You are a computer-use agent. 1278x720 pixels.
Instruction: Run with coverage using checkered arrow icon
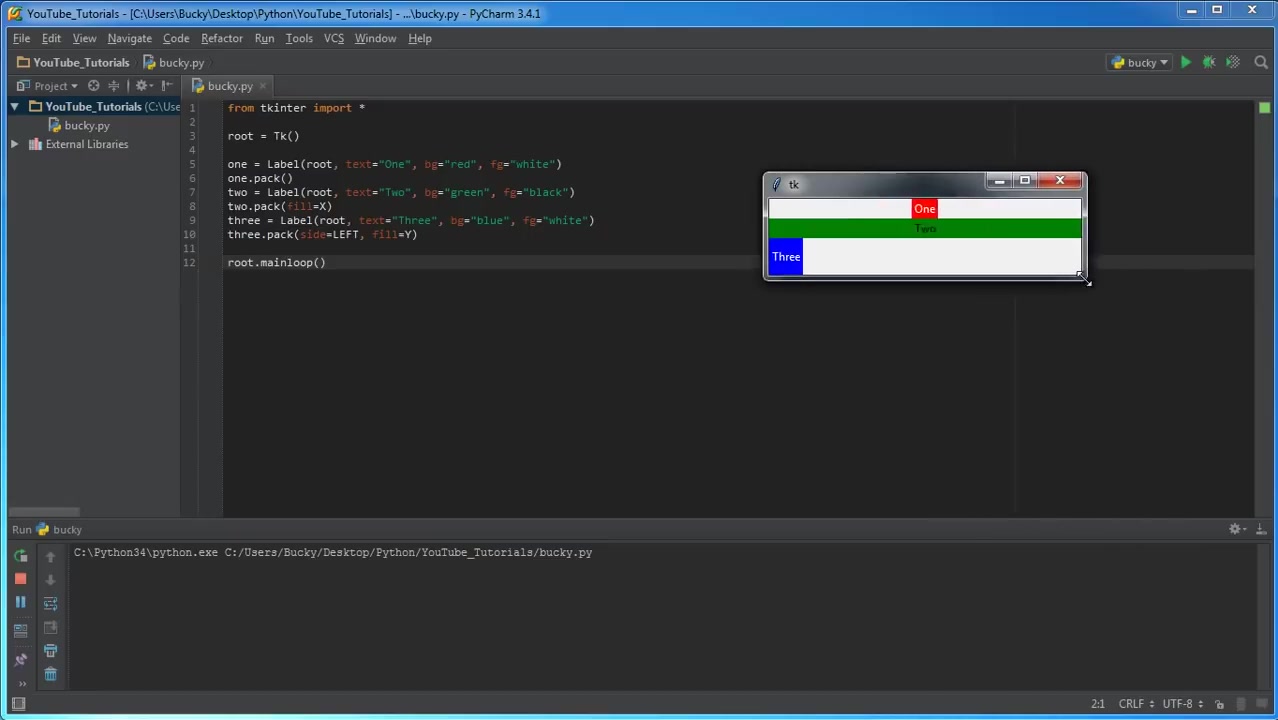tap(1232, 62)
